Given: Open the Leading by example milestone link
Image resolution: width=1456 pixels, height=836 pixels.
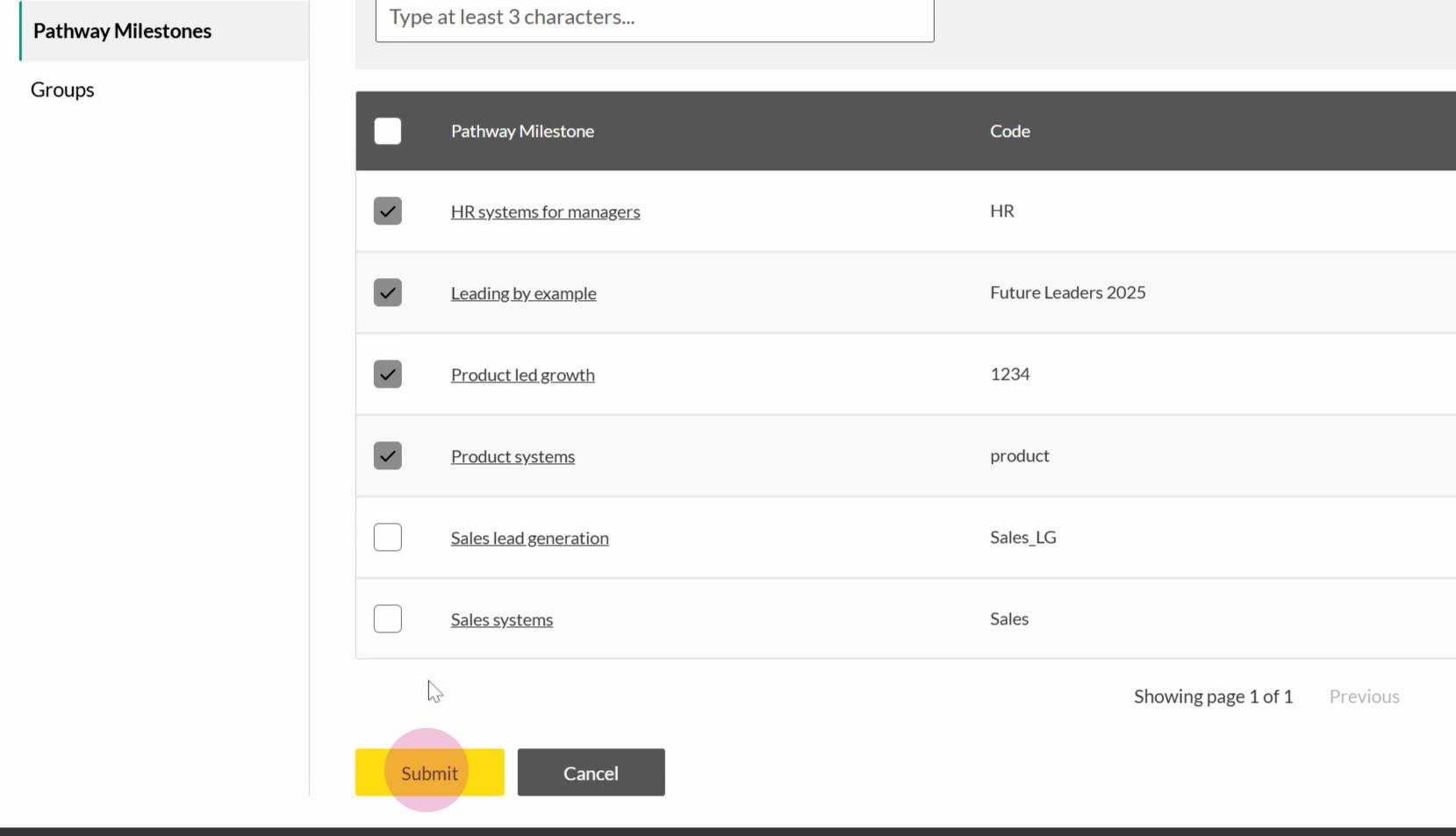Looking at the screenshot, I should 523,293.
